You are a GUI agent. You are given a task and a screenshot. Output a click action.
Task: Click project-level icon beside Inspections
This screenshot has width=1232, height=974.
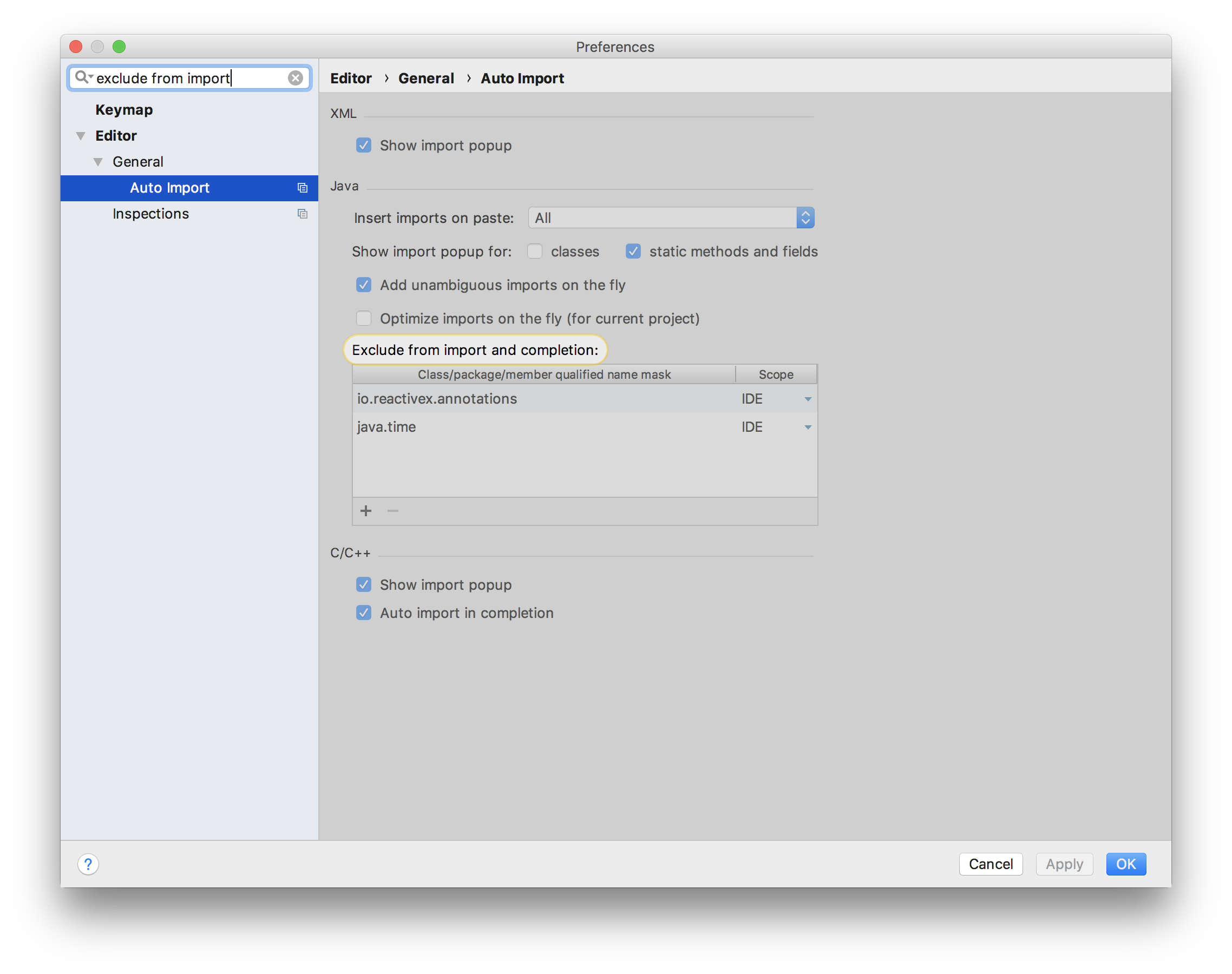pos(302,214)
